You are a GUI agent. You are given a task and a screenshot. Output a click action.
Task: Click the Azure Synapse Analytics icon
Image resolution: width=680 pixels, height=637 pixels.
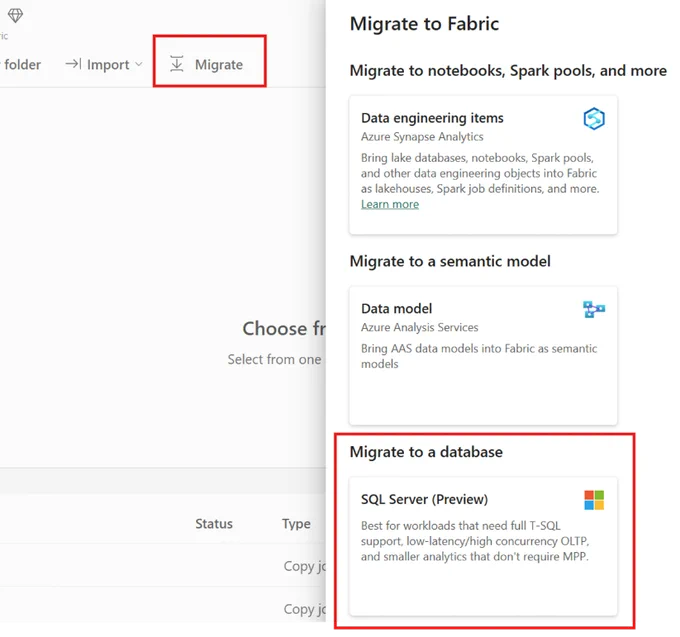[x=594, y=119]
